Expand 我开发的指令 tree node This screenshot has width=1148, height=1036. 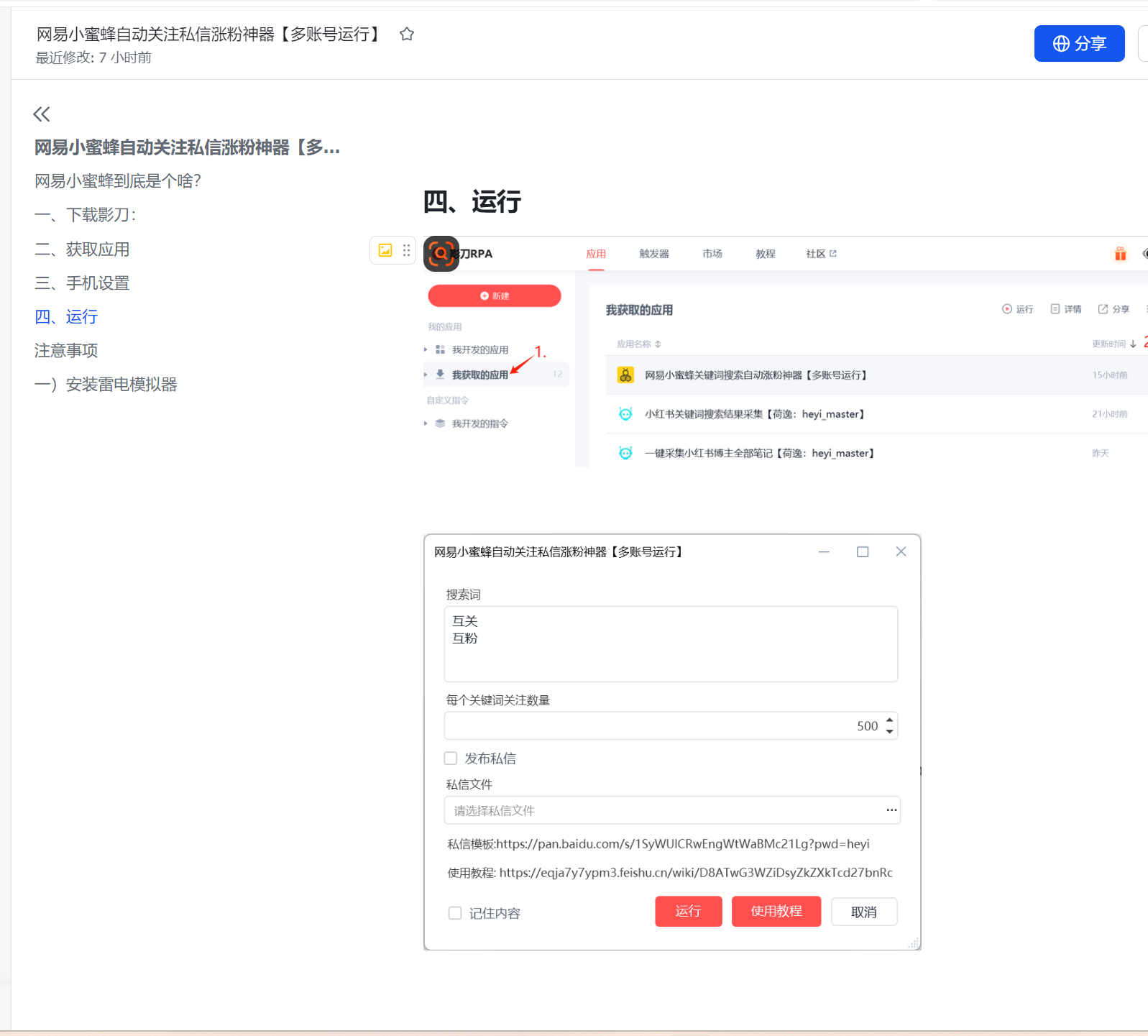[426, 423]
